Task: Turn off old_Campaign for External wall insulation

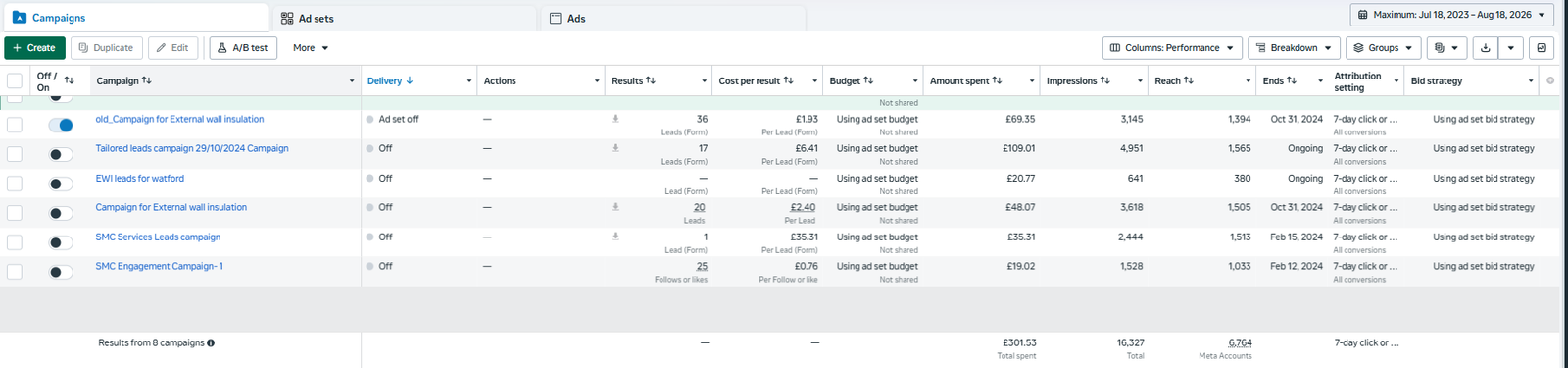Action: coord(61,125)
